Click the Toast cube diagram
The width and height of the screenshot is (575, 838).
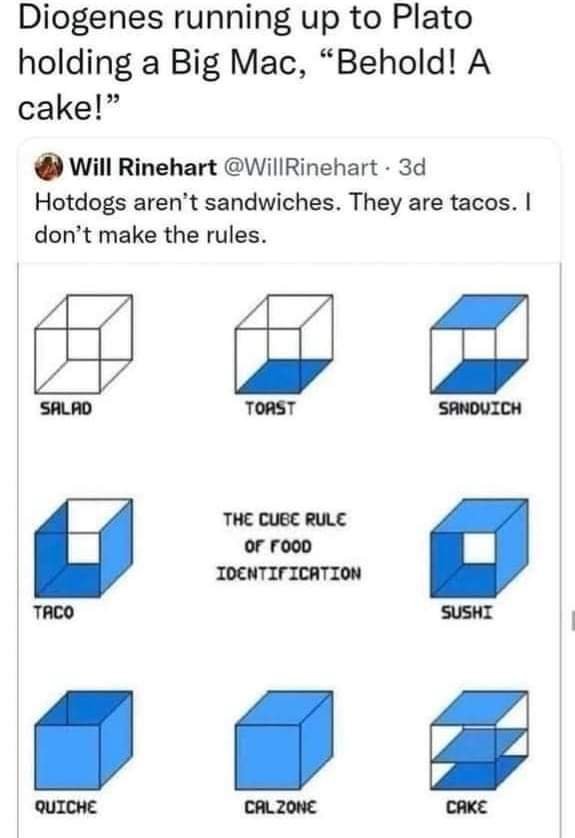tap(284, 344)
